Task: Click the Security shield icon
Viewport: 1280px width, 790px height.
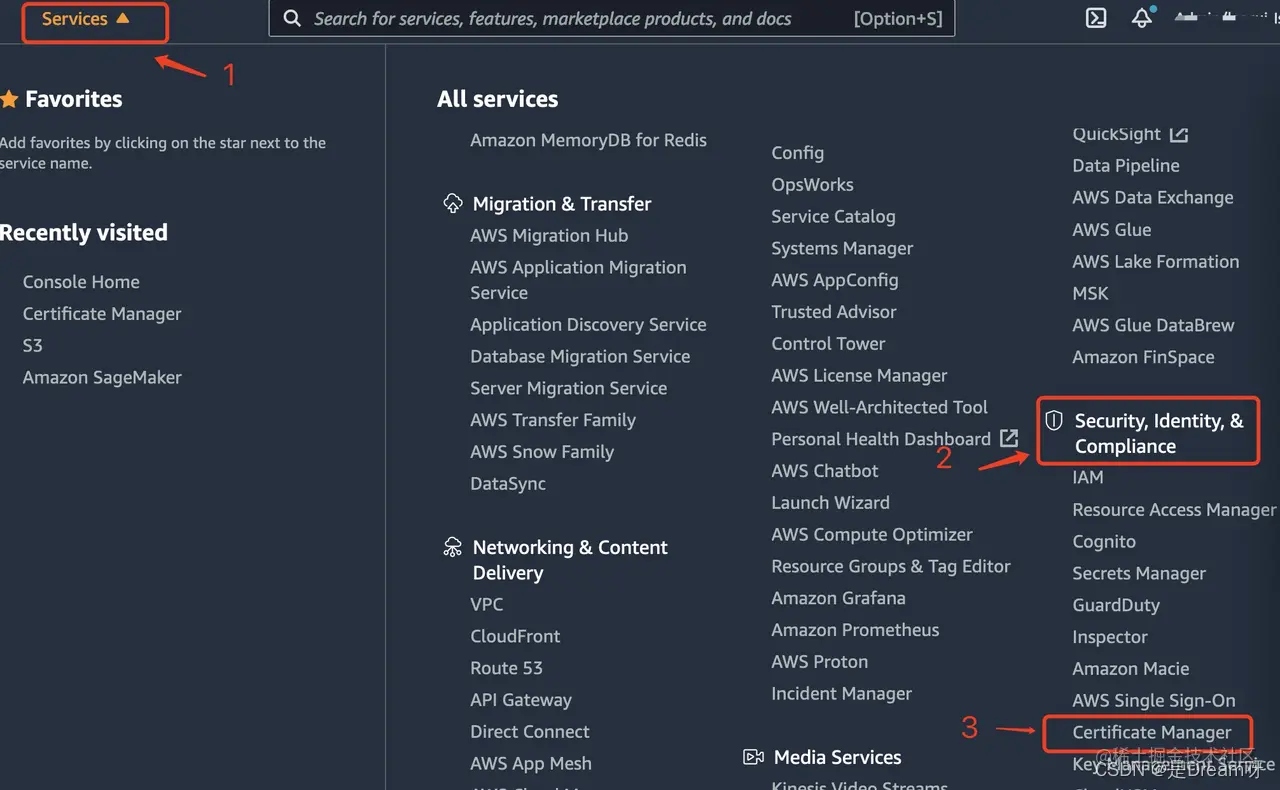Action: (1053, 421)
